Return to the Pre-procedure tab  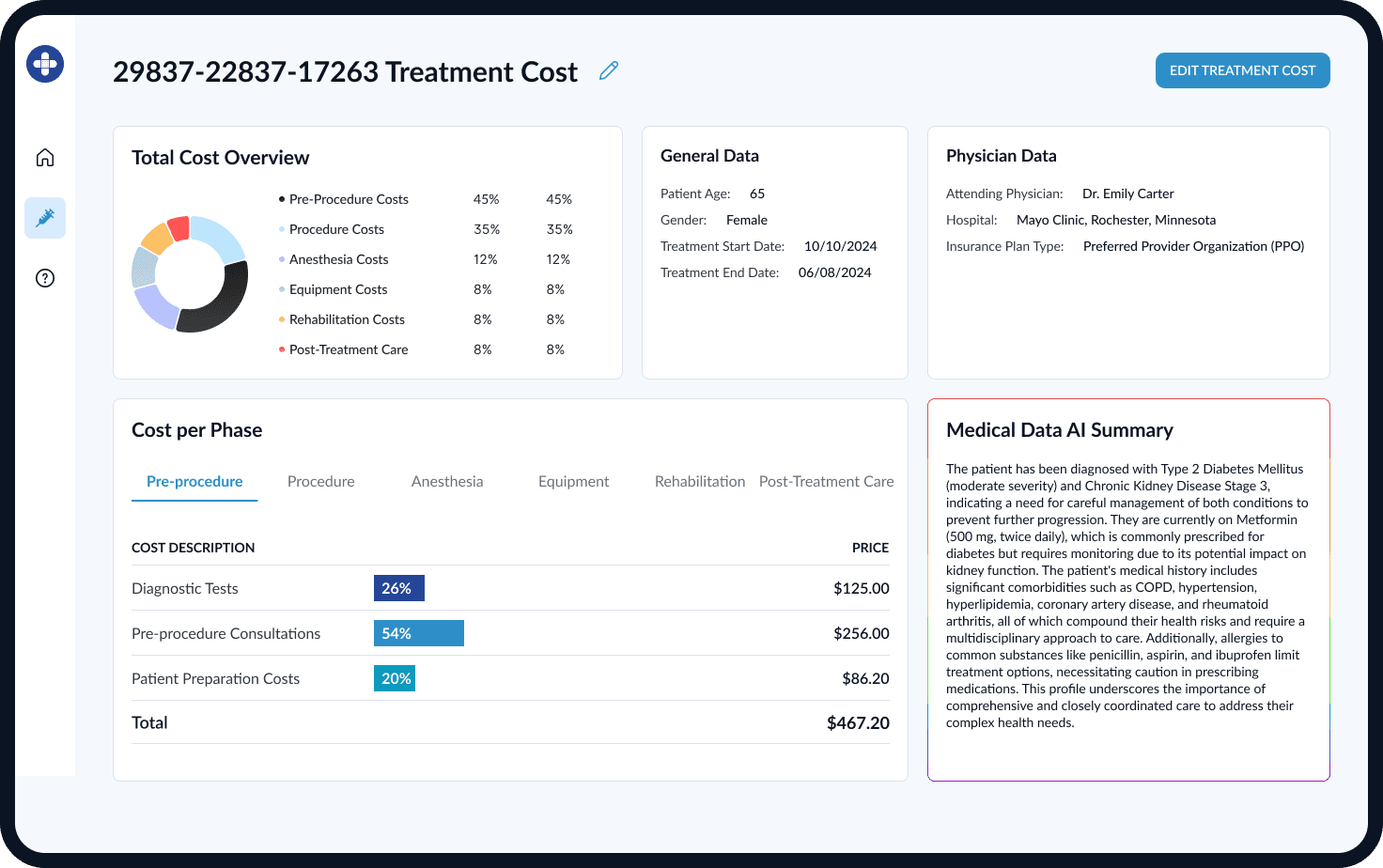tap(194, 481)
